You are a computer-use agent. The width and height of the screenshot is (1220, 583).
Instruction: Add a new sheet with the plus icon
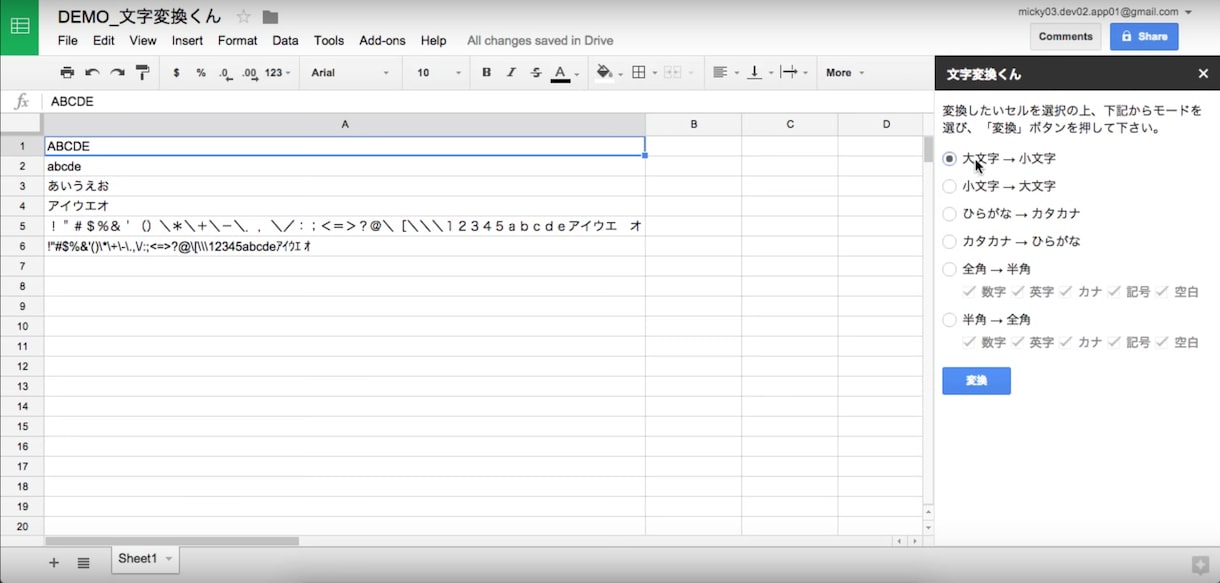pos(54,563)
